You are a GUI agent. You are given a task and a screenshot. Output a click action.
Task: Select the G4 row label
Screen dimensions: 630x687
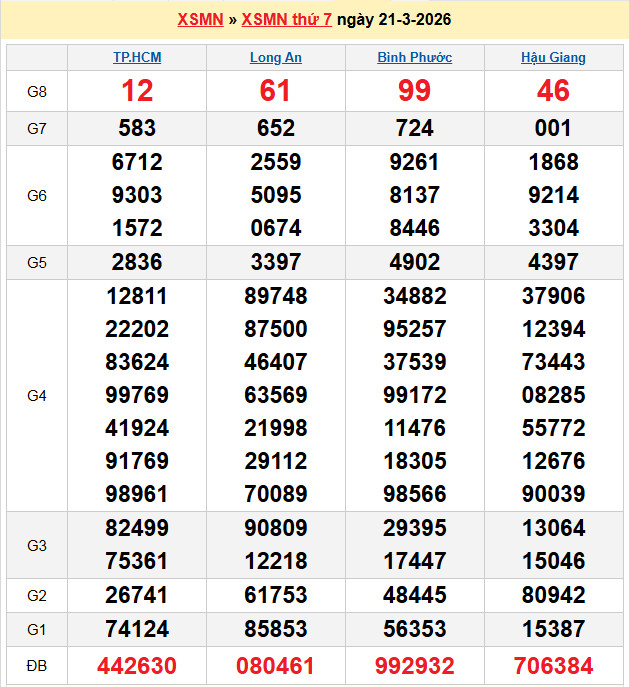tap(37, 395)
